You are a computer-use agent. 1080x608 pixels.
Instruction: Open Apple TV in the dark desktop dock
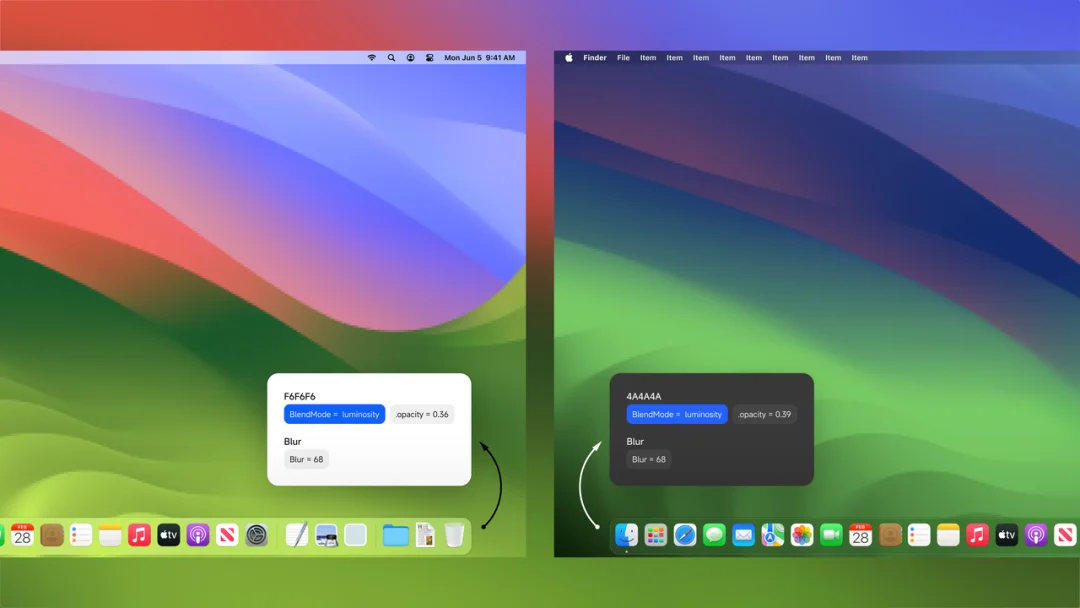coord(1007,535)
